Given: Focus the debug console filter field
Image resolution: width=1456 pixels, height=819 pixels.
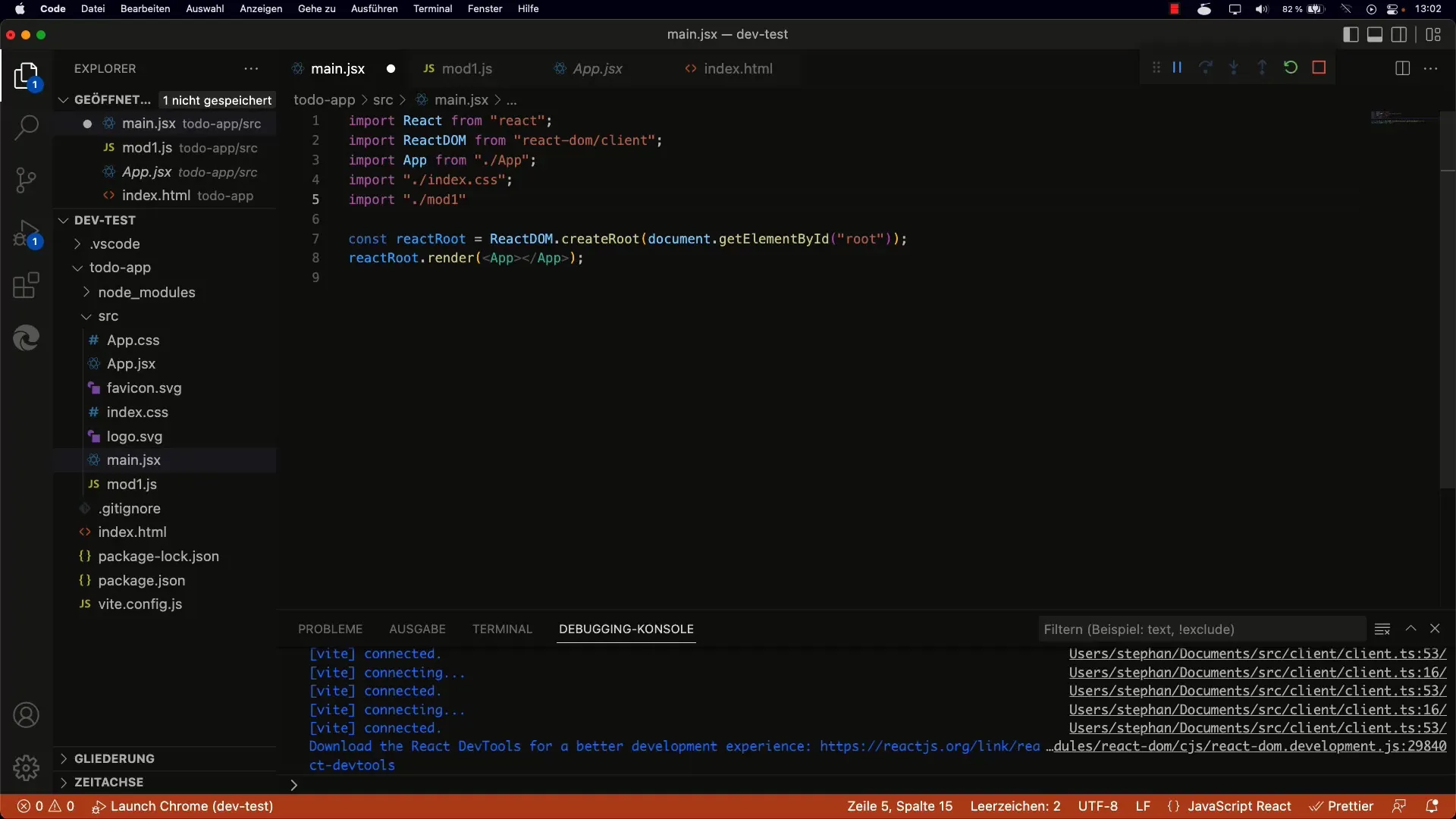Looking at the screenshot, I should pos(1202,629).
